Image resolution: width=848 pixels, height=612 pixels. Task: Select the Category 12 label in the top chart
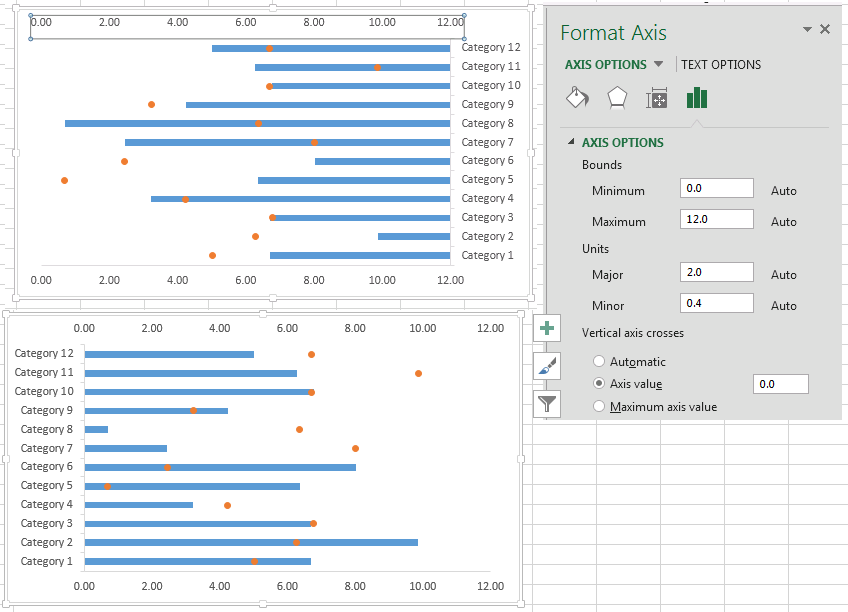pos(491,48)
